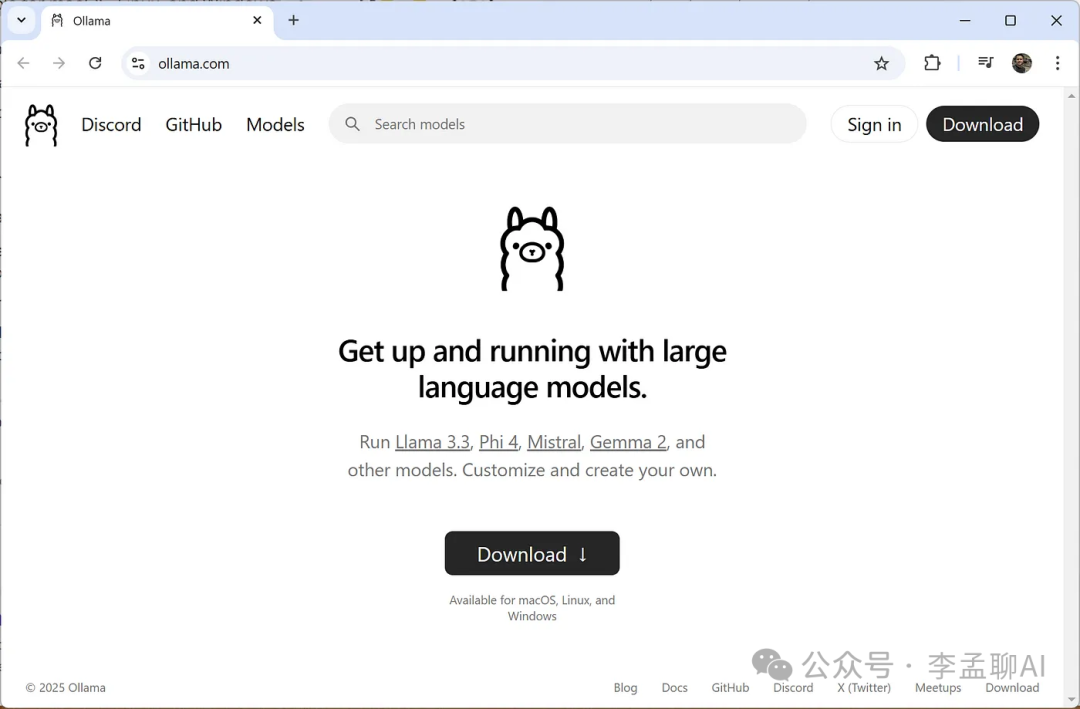The height and width of the screenshot is (709, 1080).
Task: Bookmark page with the star icon
Action: [x=881, y=63]
